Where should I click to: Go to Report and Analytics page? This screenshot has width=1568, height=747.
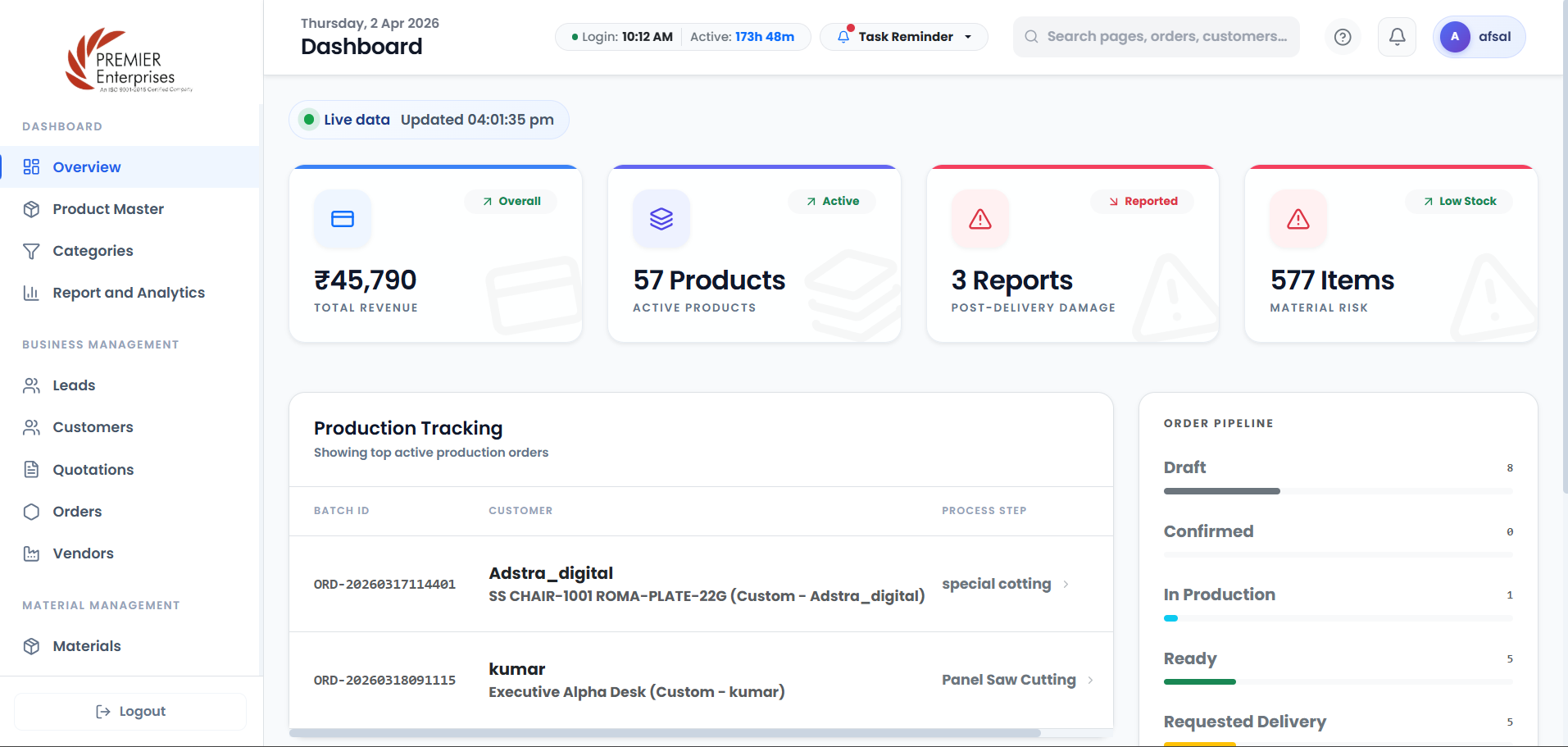(x=129, y=293)
